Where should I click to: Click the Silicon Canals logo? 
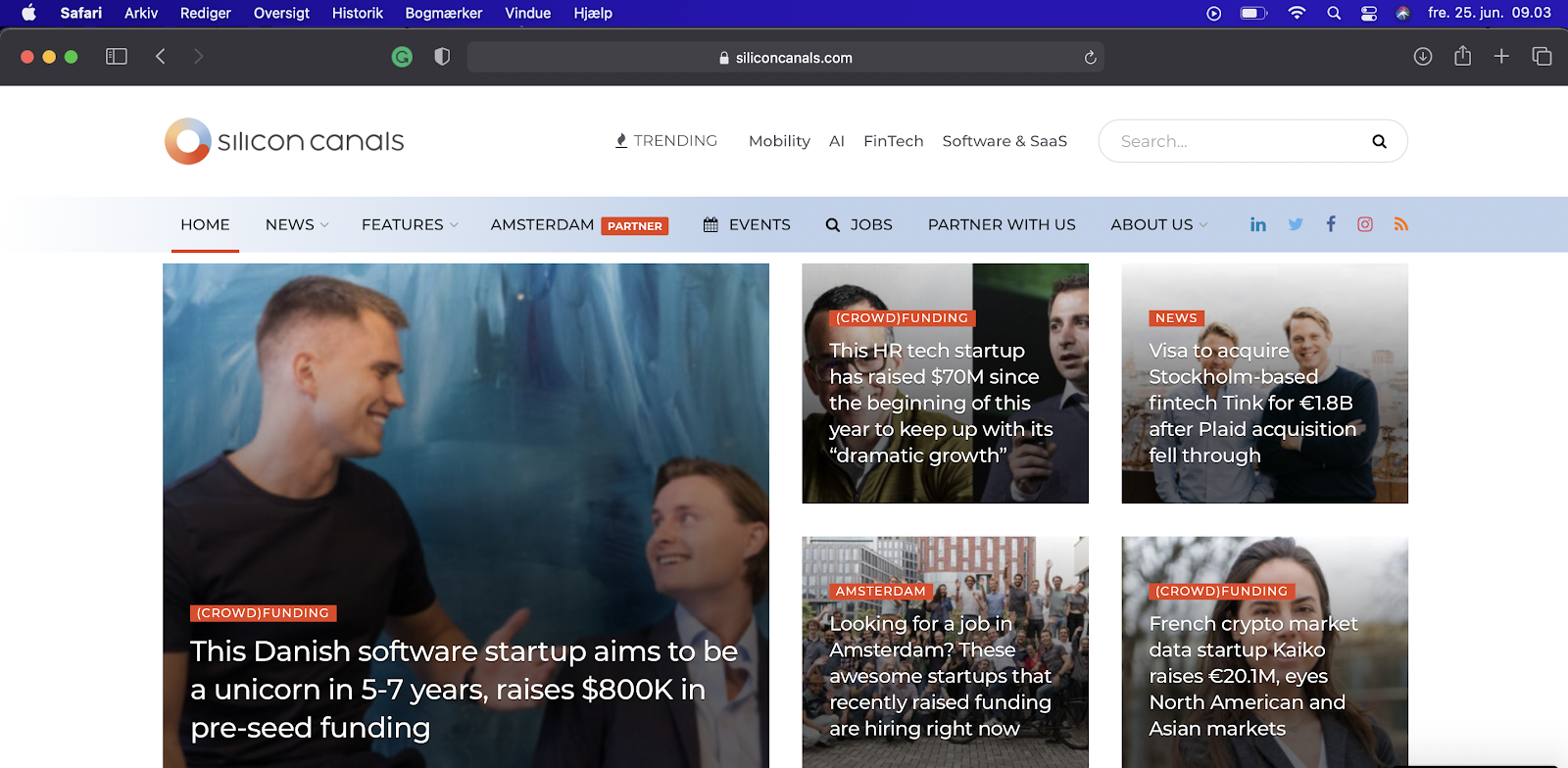coord(284,141)
